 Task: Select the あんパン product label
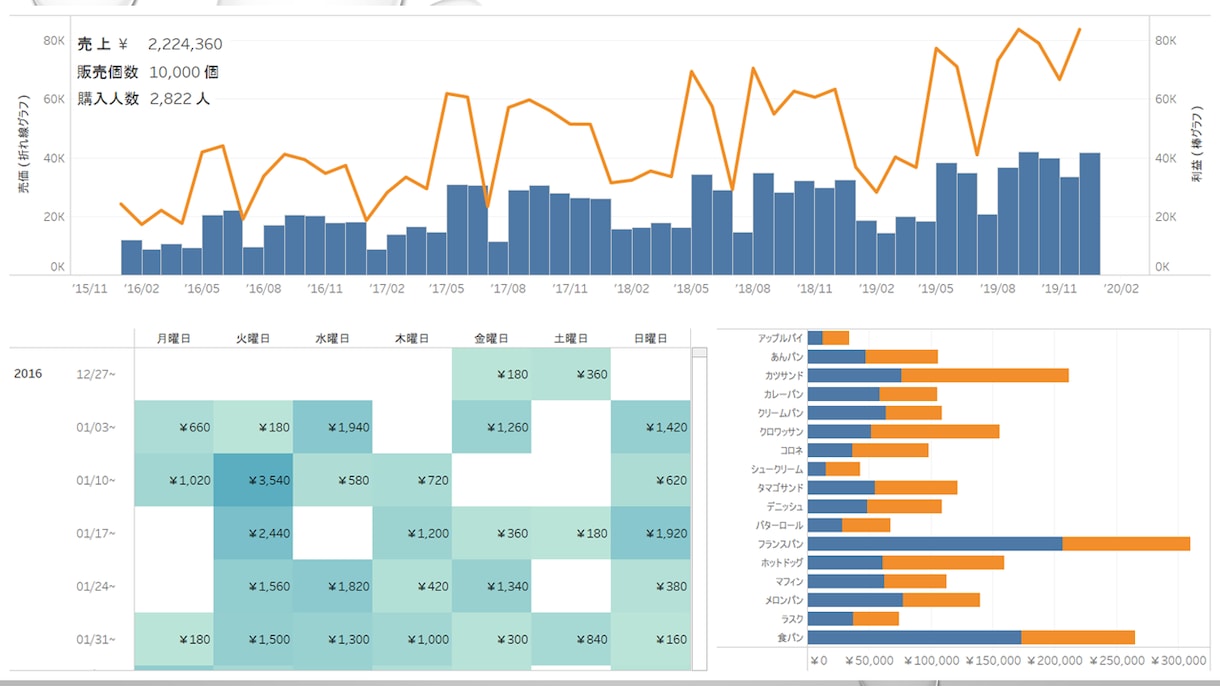tap(786, 356)
